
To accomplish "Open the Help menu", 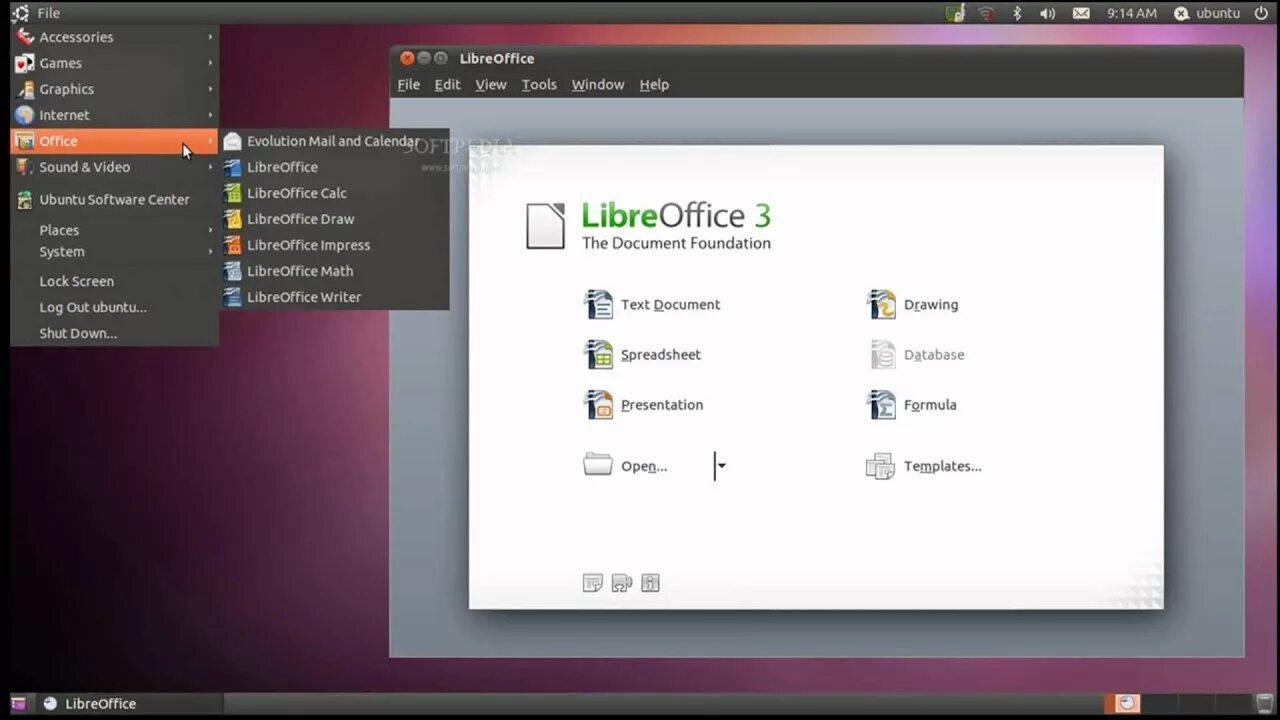I will click(654, 85).
